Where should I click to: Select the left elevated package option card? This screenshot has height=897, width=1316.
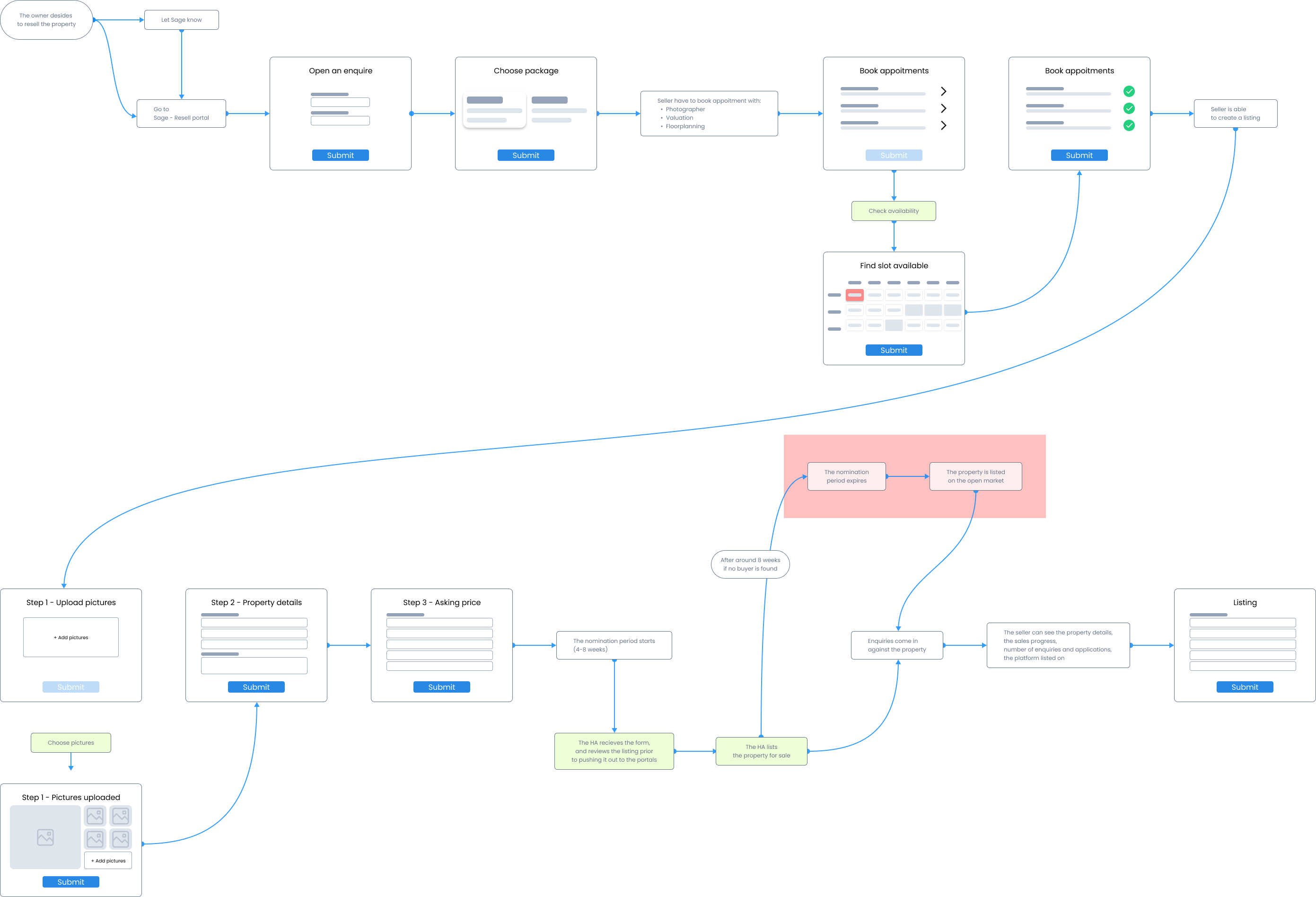pyautogui.click(x=494, y=109)
